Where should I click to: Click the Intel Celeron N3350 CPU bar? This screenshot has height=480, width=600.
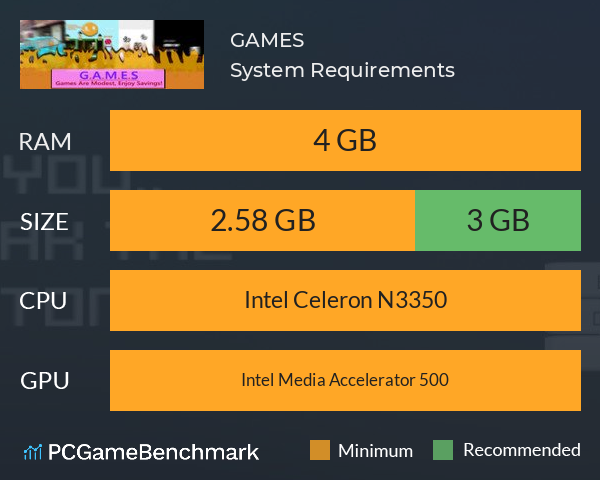click(345, 300)
